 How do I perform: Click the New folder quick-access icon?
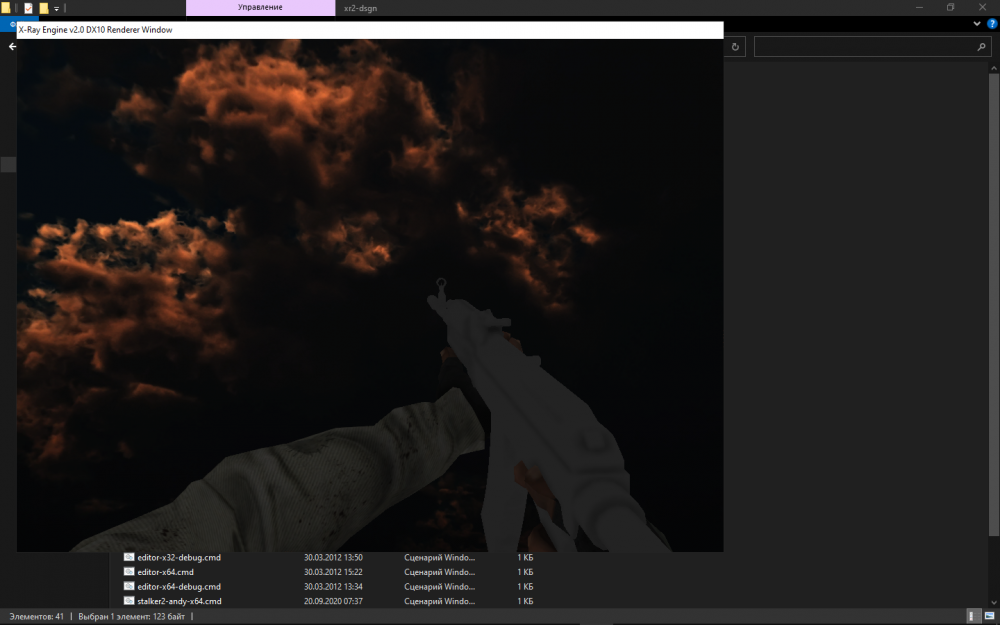43,8
